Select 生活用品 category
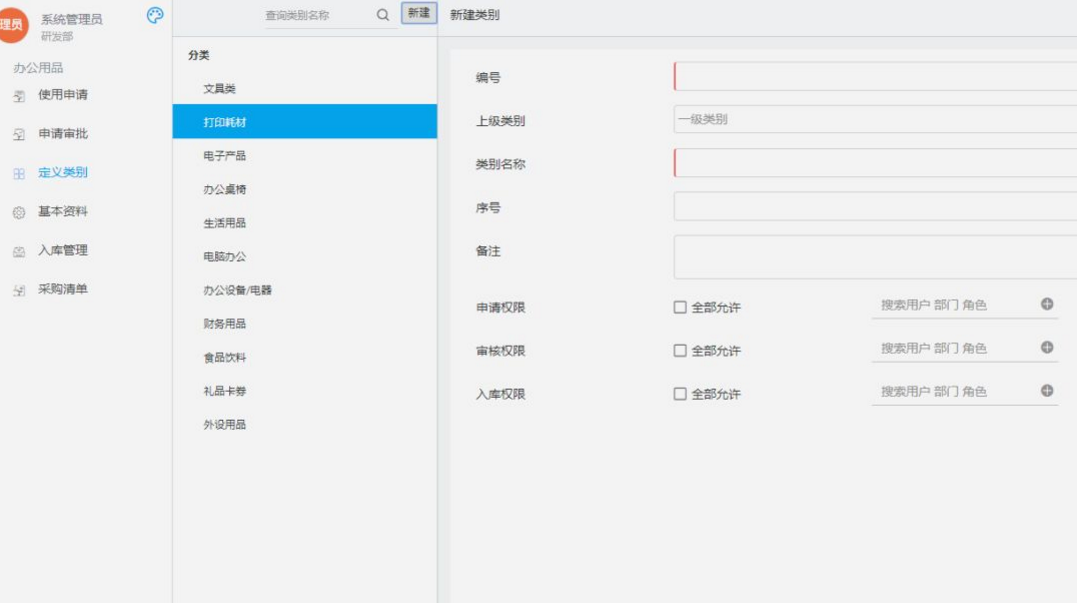Image resolution: width=1077 pixels, height=603 pixels. (304, 223)
